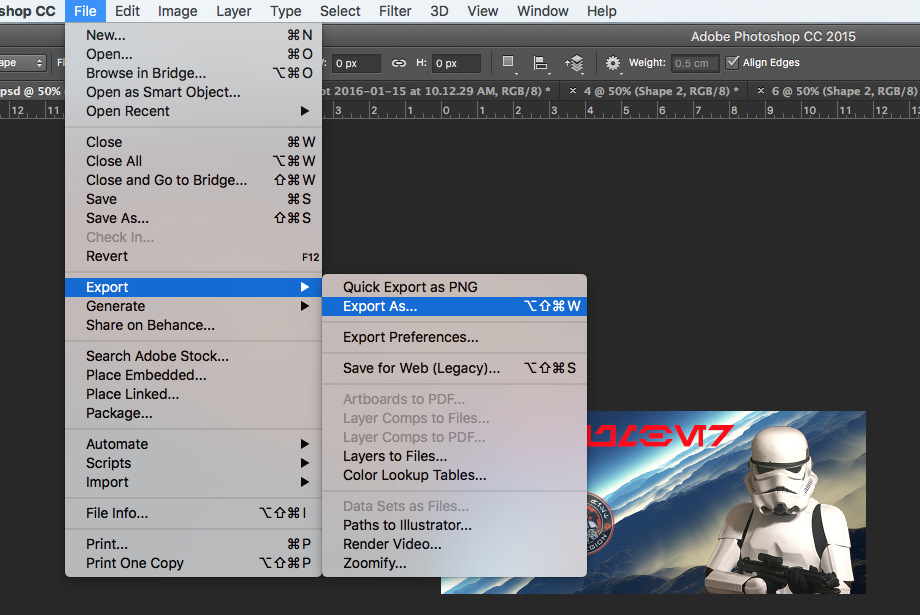Open the File menu

[85, 11]
